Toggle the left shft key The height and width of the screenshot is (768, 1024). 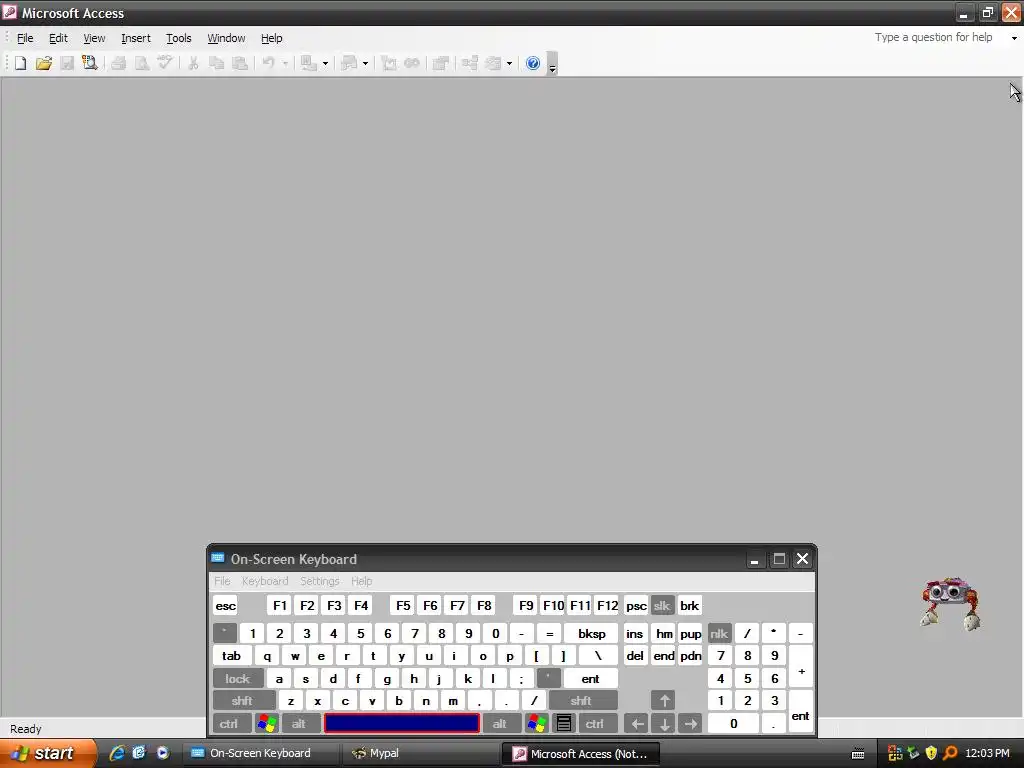242,701
